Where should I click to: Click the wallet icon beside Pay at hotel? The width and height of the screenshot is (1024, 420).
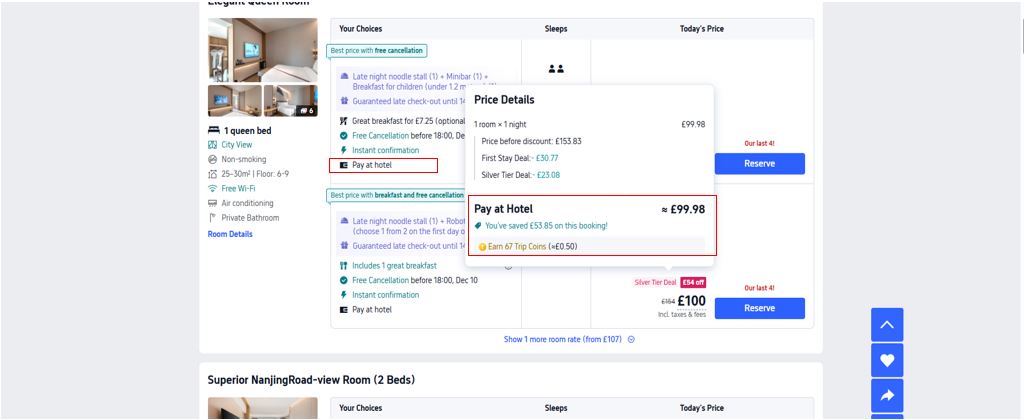point(344,165)
